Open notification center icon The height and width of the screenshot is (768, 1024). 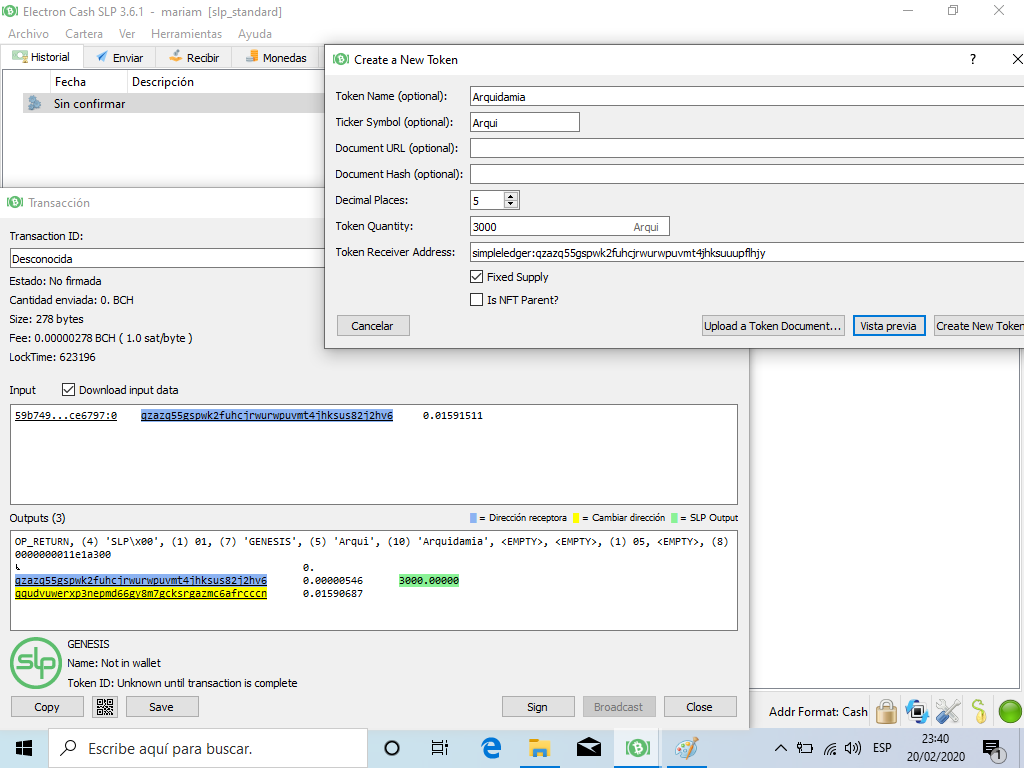coord(993,750)
